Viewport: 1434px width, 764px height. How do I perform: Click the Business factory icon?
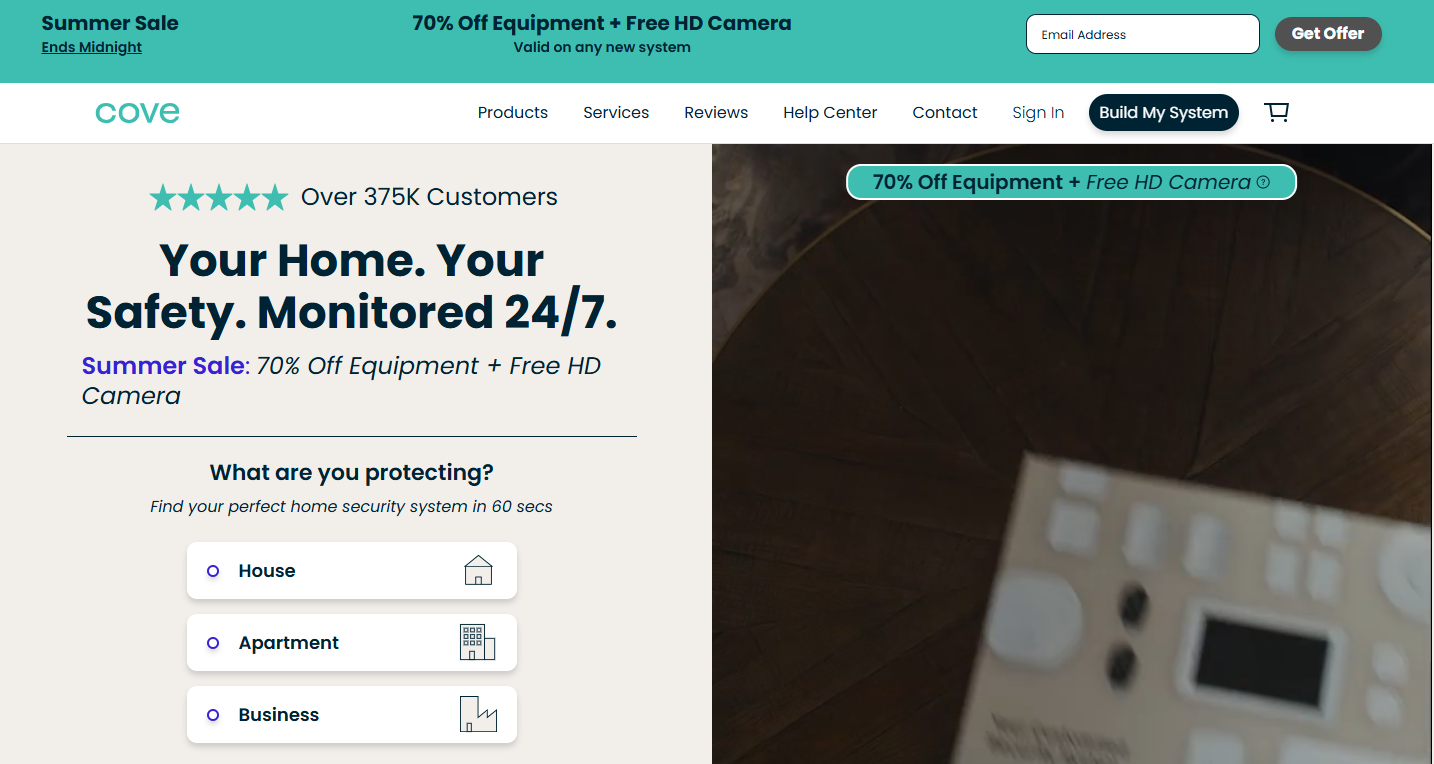click(x=478, y=714)
